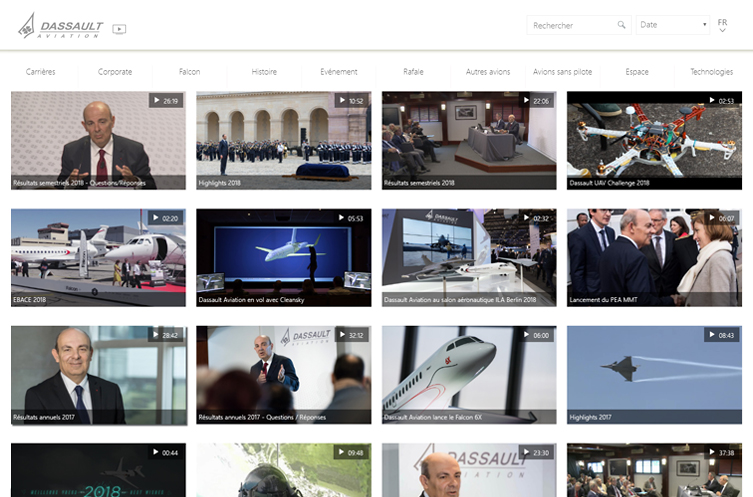Viewport: 753px width, 497px height.
Task: Click the search magnifier icon
Action: pyautogui.click(x=621, y=25)
